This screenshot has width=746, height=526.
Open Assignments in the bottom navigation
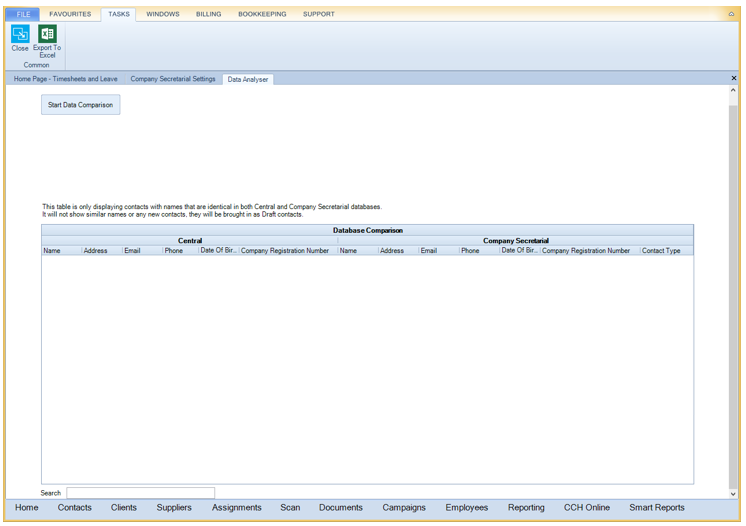236,507
